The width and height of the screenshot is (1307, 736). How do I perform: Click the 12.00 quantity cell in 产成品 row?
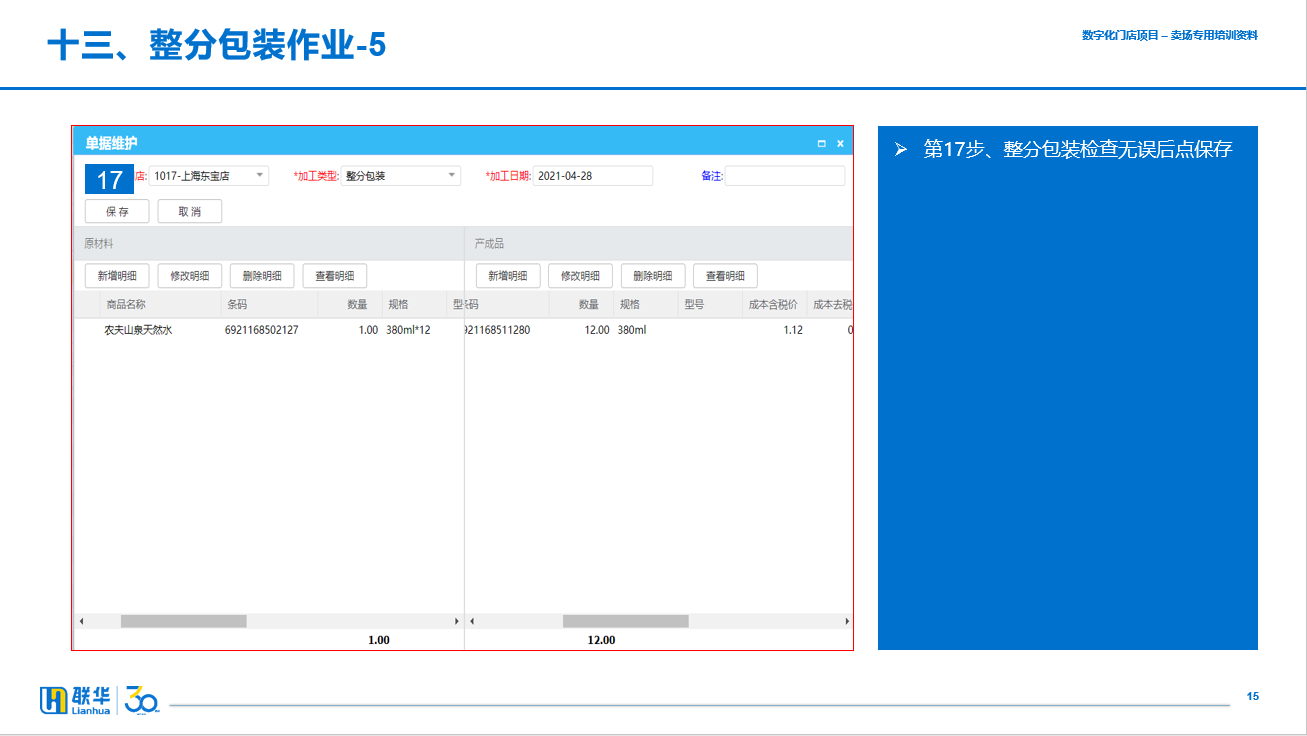pos(597,330)
